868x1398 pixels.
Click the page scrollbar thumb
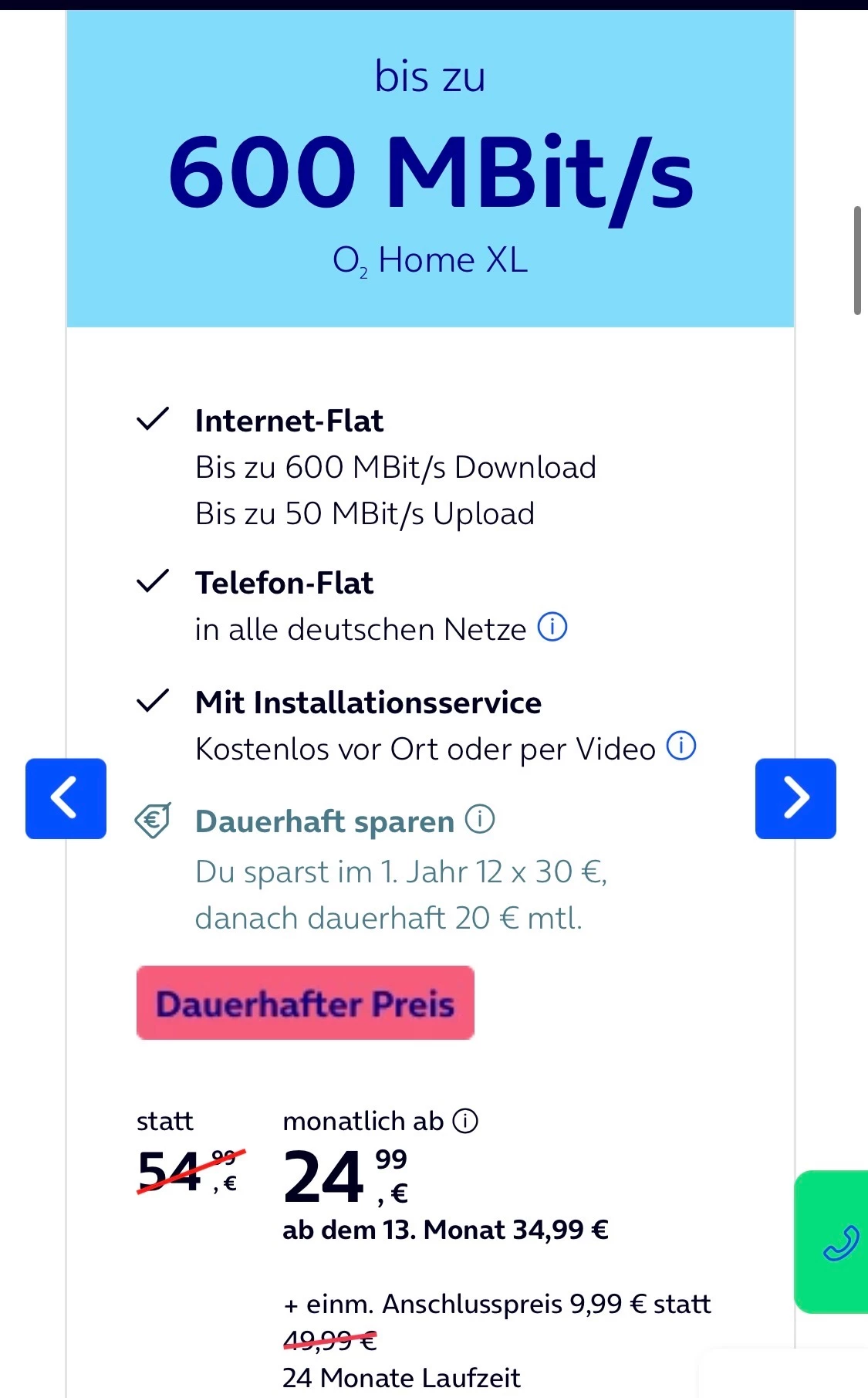pyautogui.click(x=857, y=260)
